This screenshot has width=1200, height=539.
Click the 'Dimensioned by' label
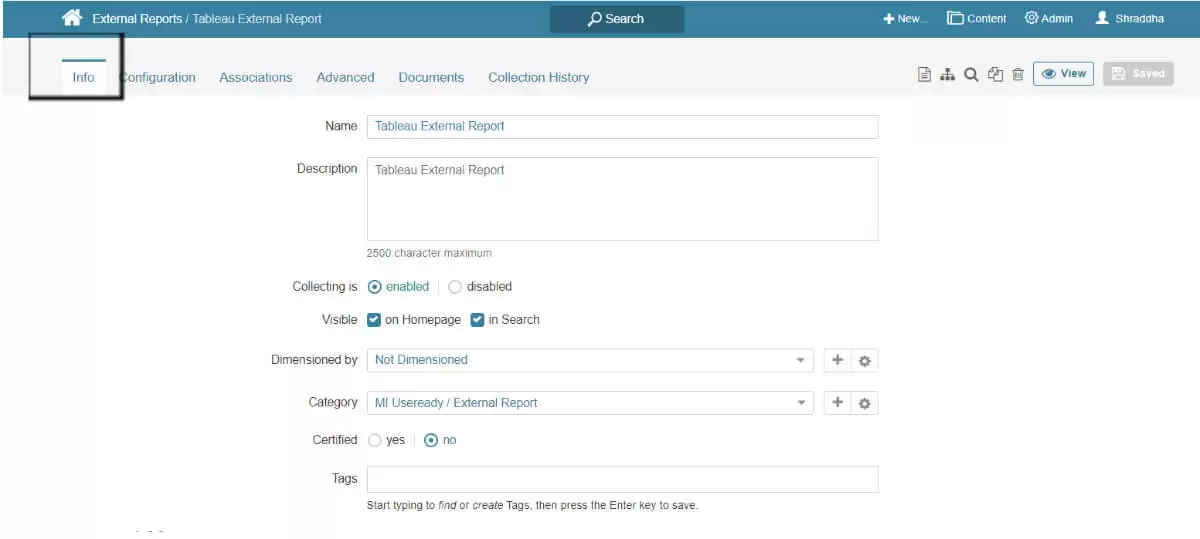tap(314, 360)
